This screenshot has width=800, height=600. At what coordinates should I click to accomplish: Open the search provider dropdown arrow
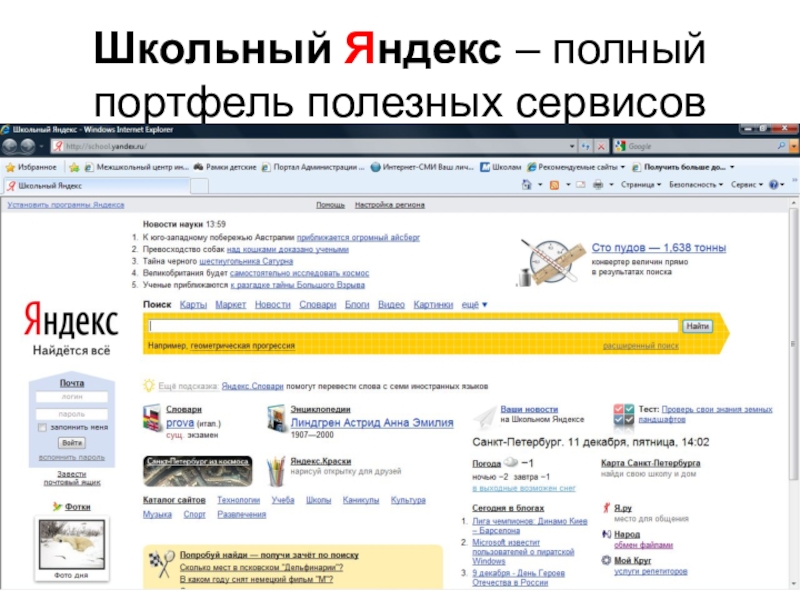(x=794, y=146)
